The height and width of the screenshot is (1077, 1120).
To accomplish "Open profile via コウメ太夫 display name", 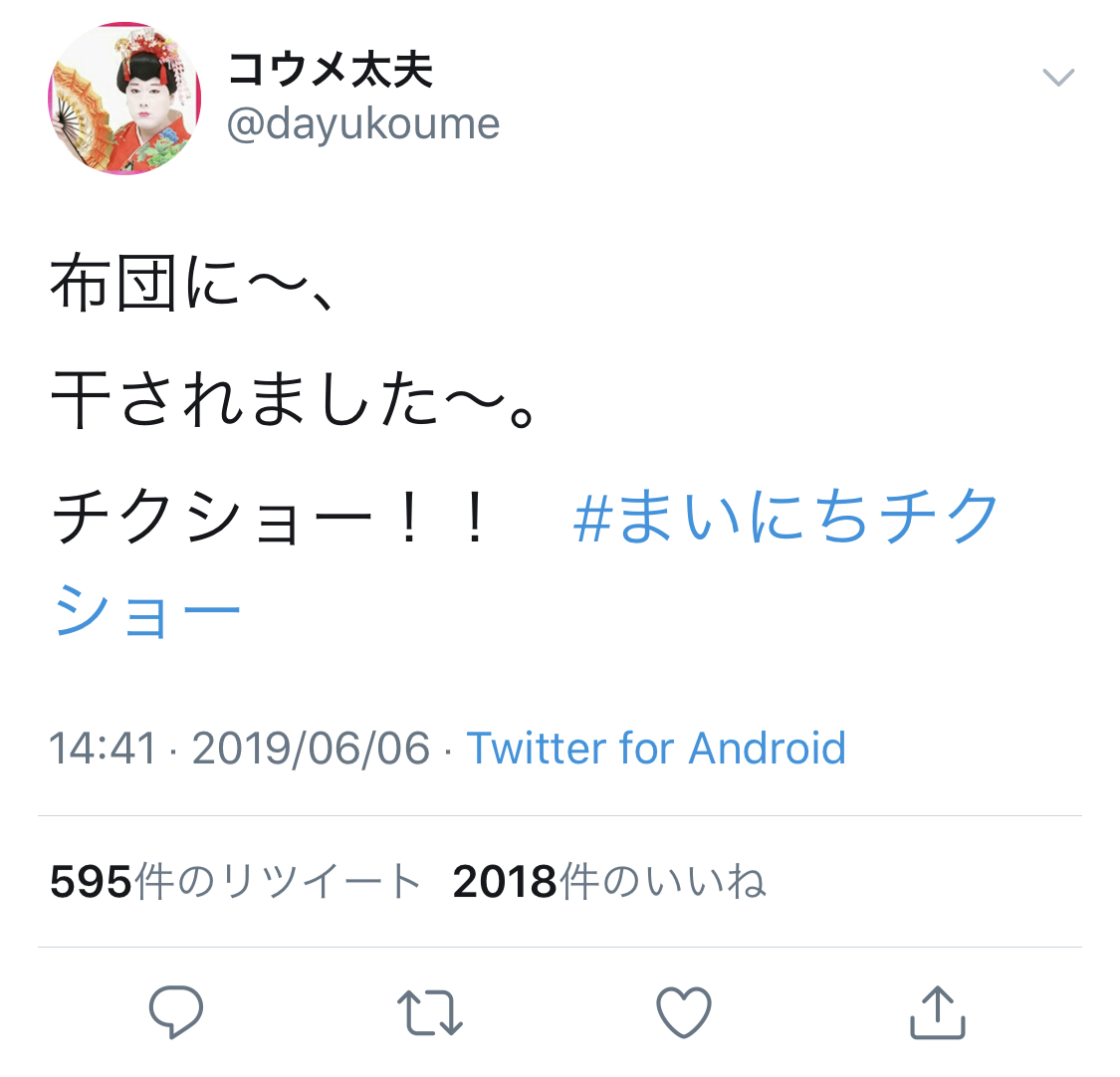I will (x=330, y=69).
